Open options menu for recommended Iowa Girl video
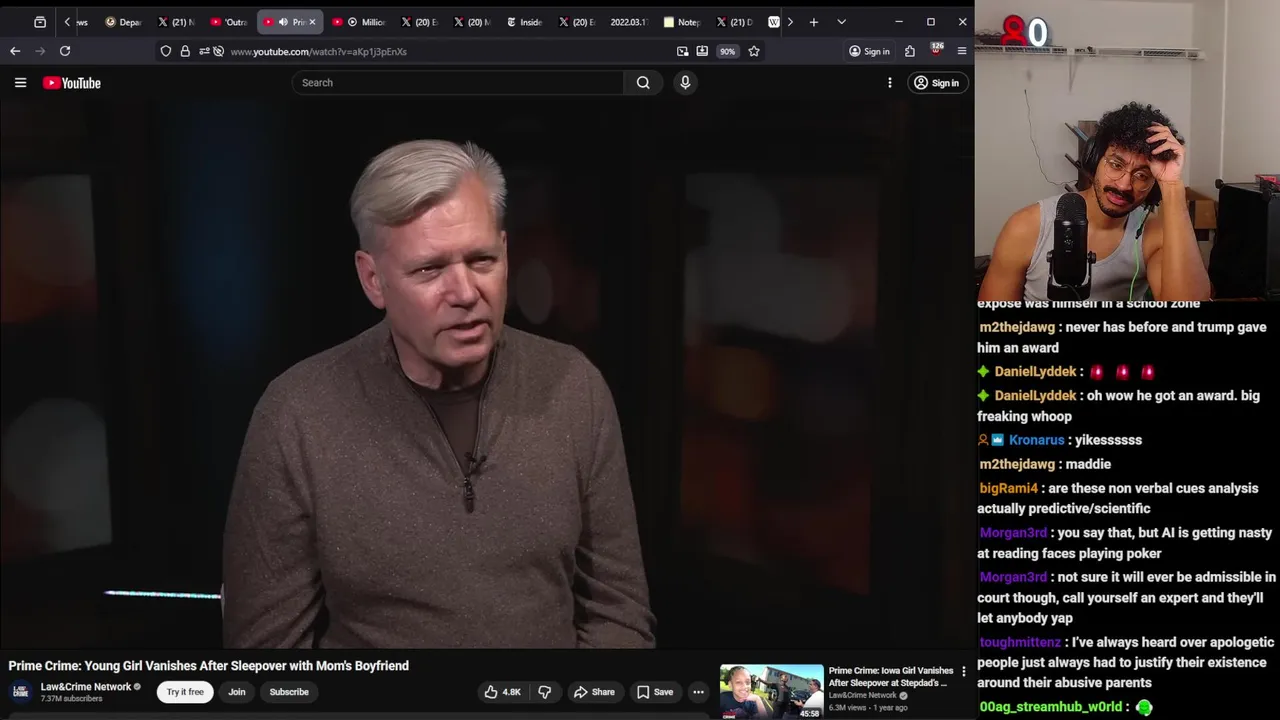Screen dimensions: 1280x720 pos(964,672)
